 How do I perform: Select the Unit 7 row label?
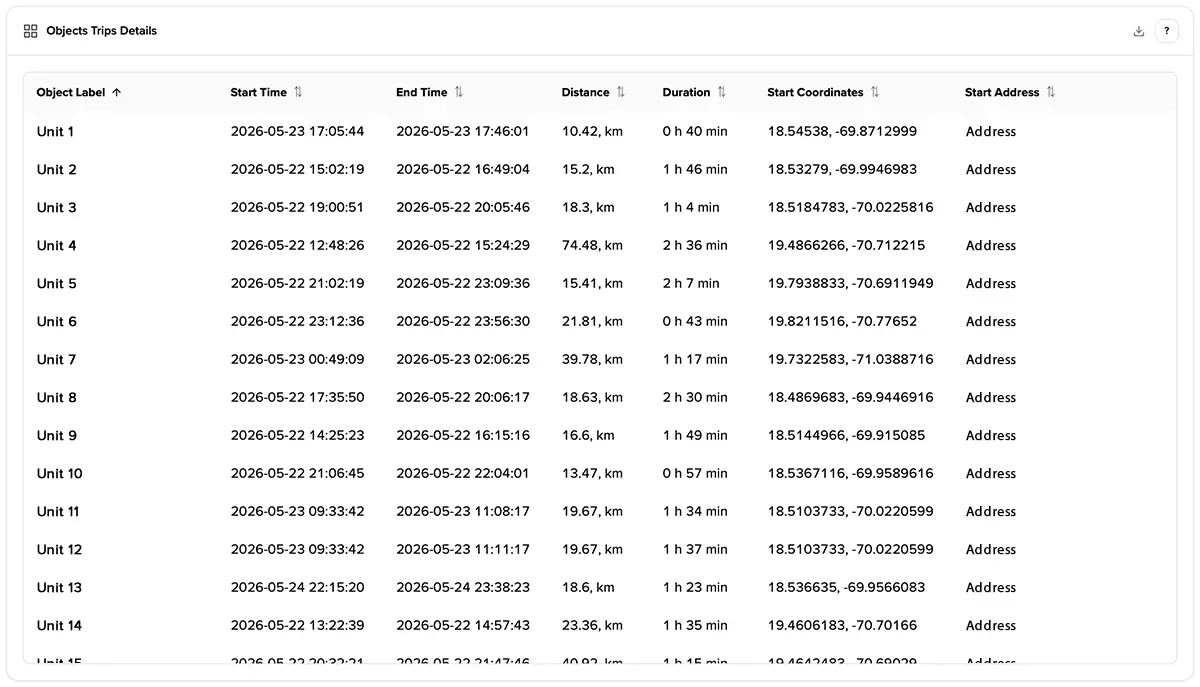coord(57,360)
